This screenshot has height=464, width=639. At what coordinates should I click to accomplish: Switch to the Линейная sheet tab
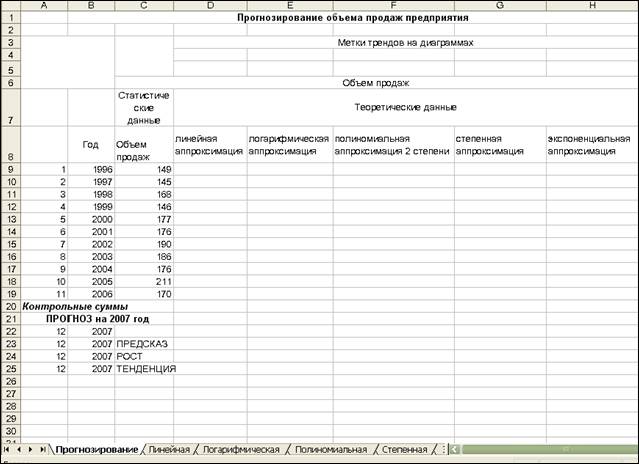pyautogui.click(x=169, y=449)
